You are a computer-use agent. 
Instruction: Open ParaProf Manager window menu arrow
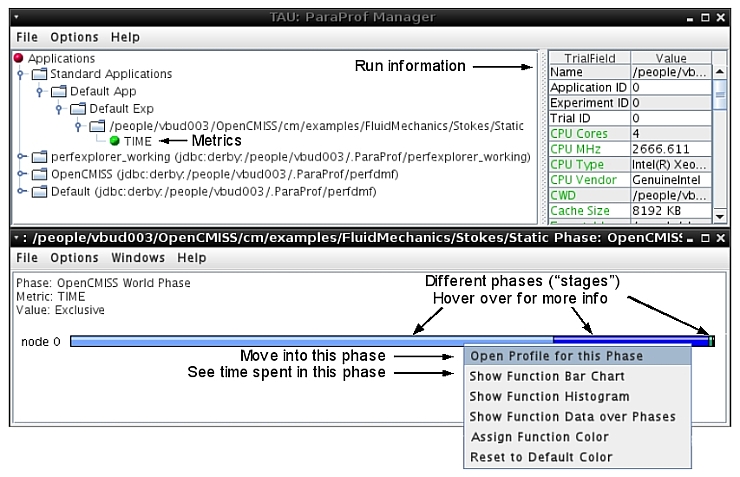(x=16, y=17)
